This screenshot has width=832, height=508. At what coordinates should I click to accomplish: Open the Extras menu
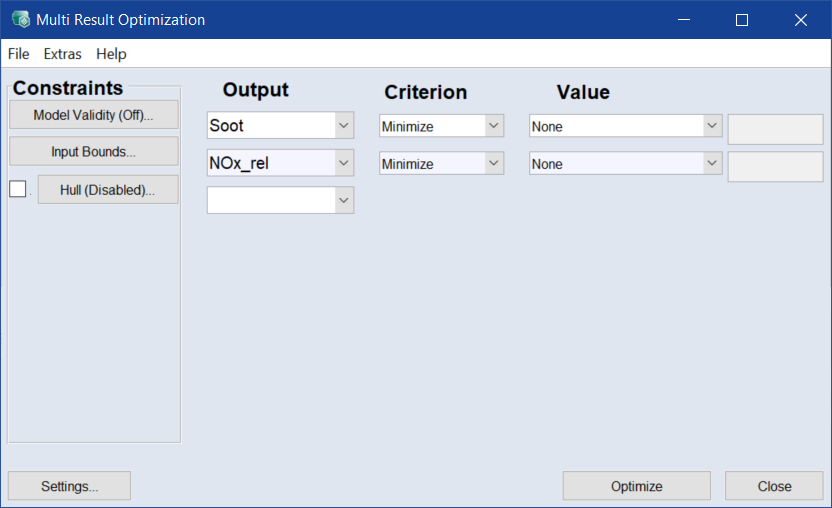(62, 54)
